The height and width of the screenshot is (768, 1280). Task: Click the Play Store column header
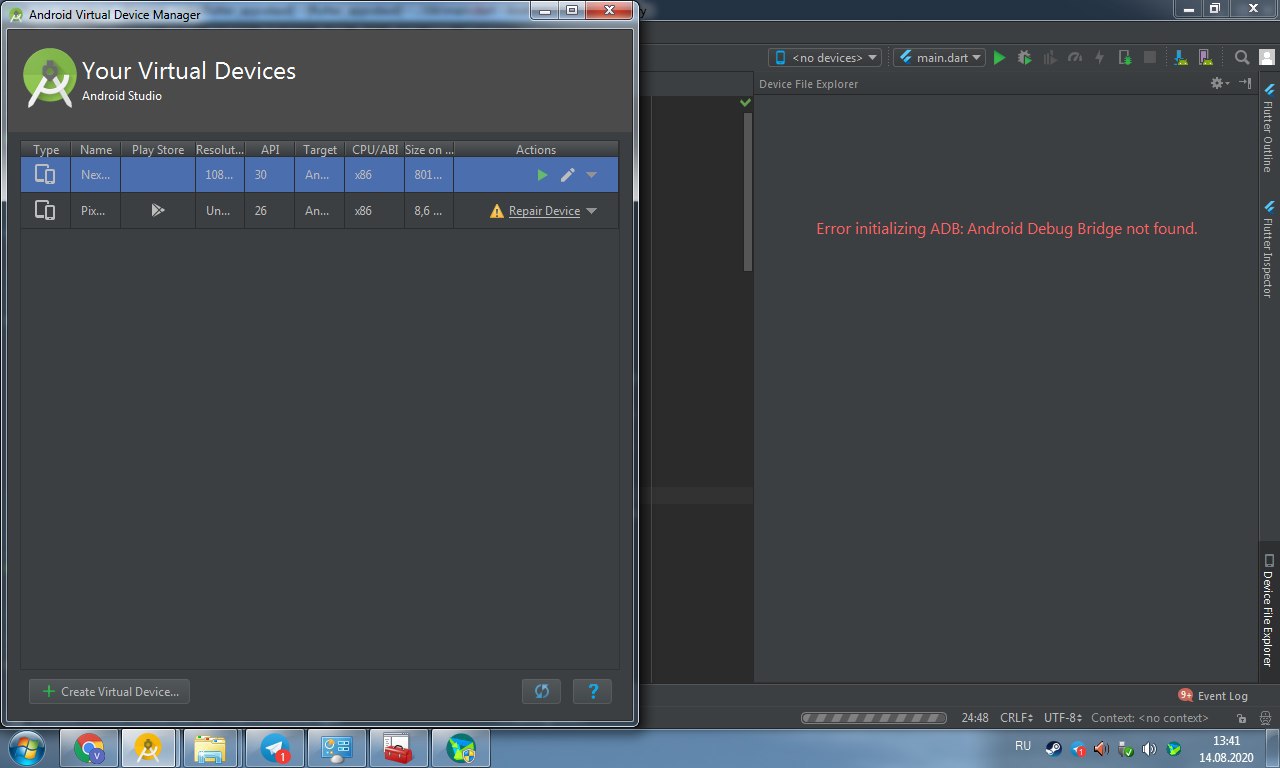158,149
